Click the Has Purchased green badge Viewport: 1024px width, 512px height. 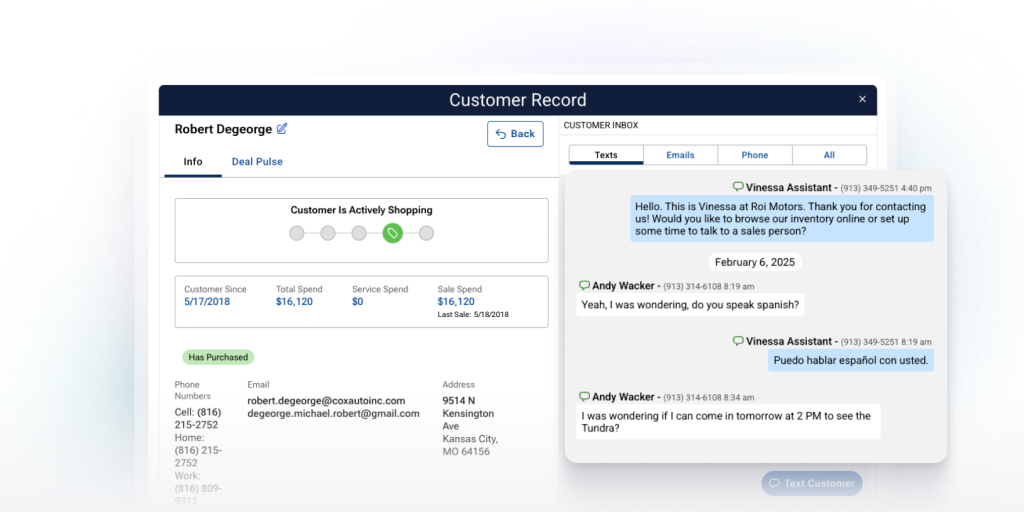[x=218, y=357]
